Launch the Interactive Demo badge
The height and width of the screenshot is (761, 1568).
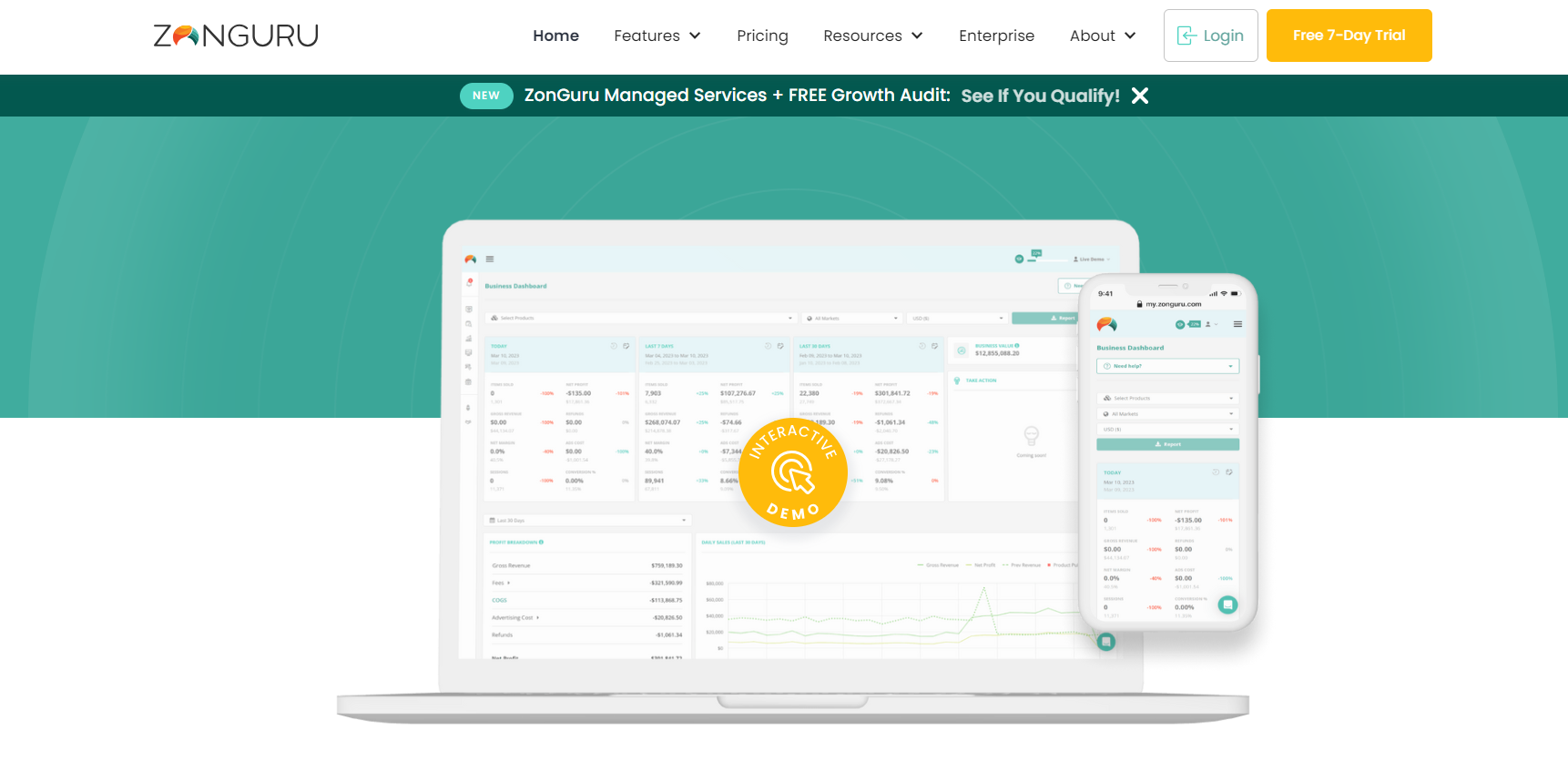tap(793, 472)
